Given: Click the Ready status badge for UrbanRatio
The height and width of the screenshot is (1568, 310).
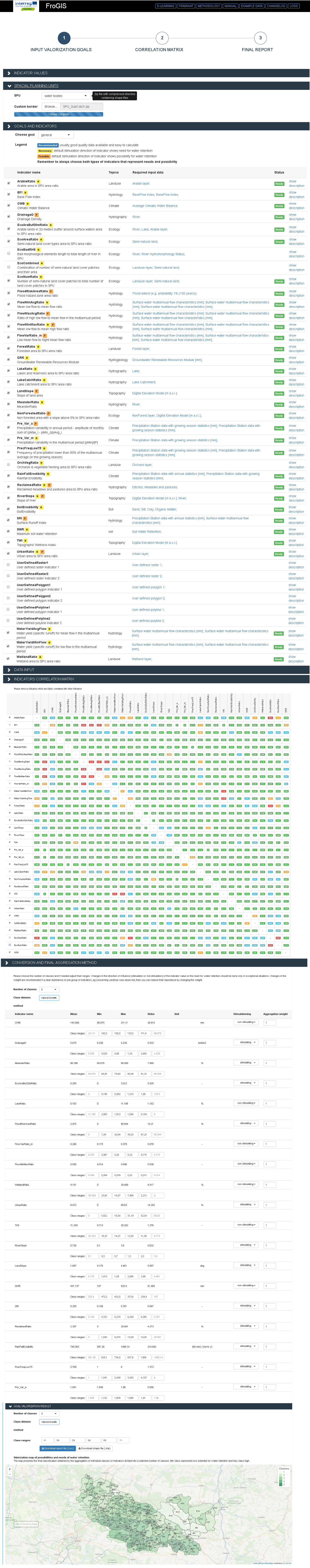Looking at the screenshot, I should point(279,554).
